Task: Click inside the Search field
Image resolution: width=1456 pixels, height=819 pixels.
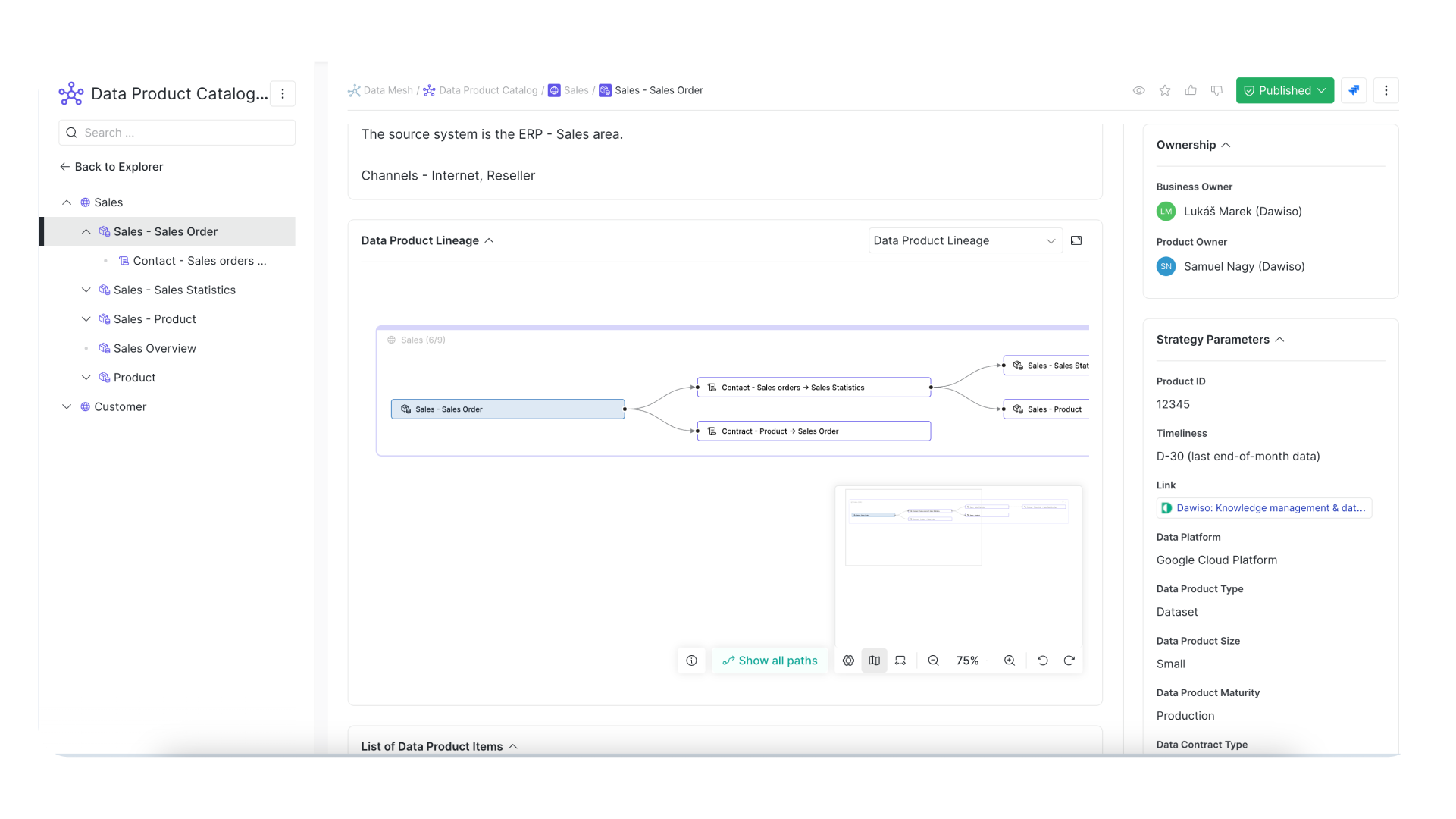Action: tap(177, 132)
